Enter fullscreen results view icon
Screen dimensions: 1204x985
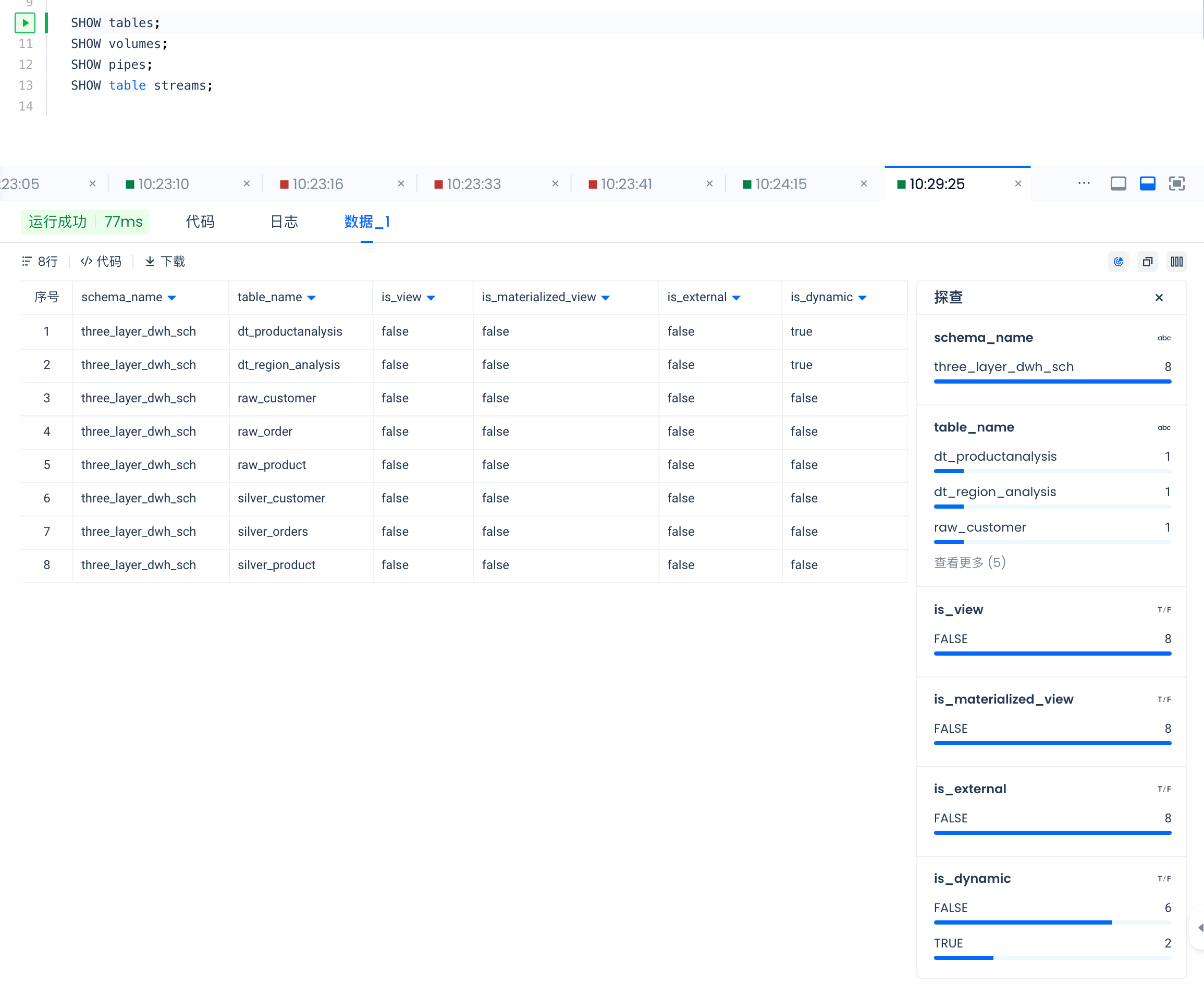(1176, 184)
